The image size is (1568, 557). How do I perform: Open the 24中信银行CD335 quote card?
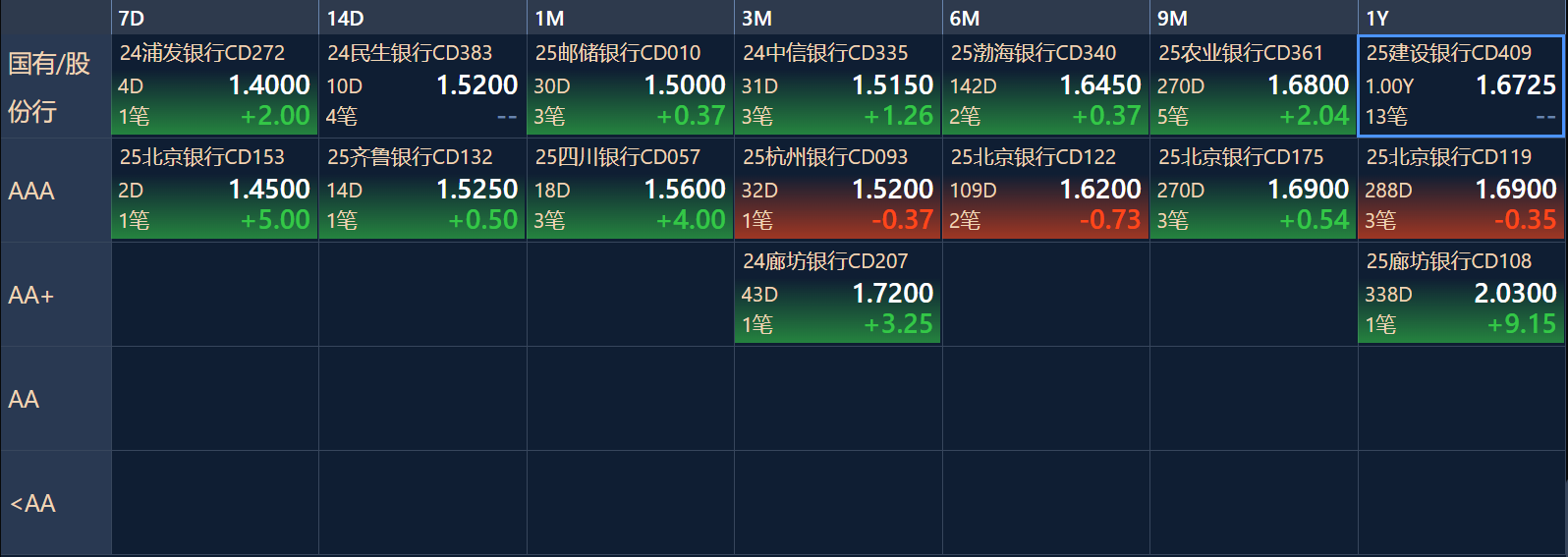(838, 85)
